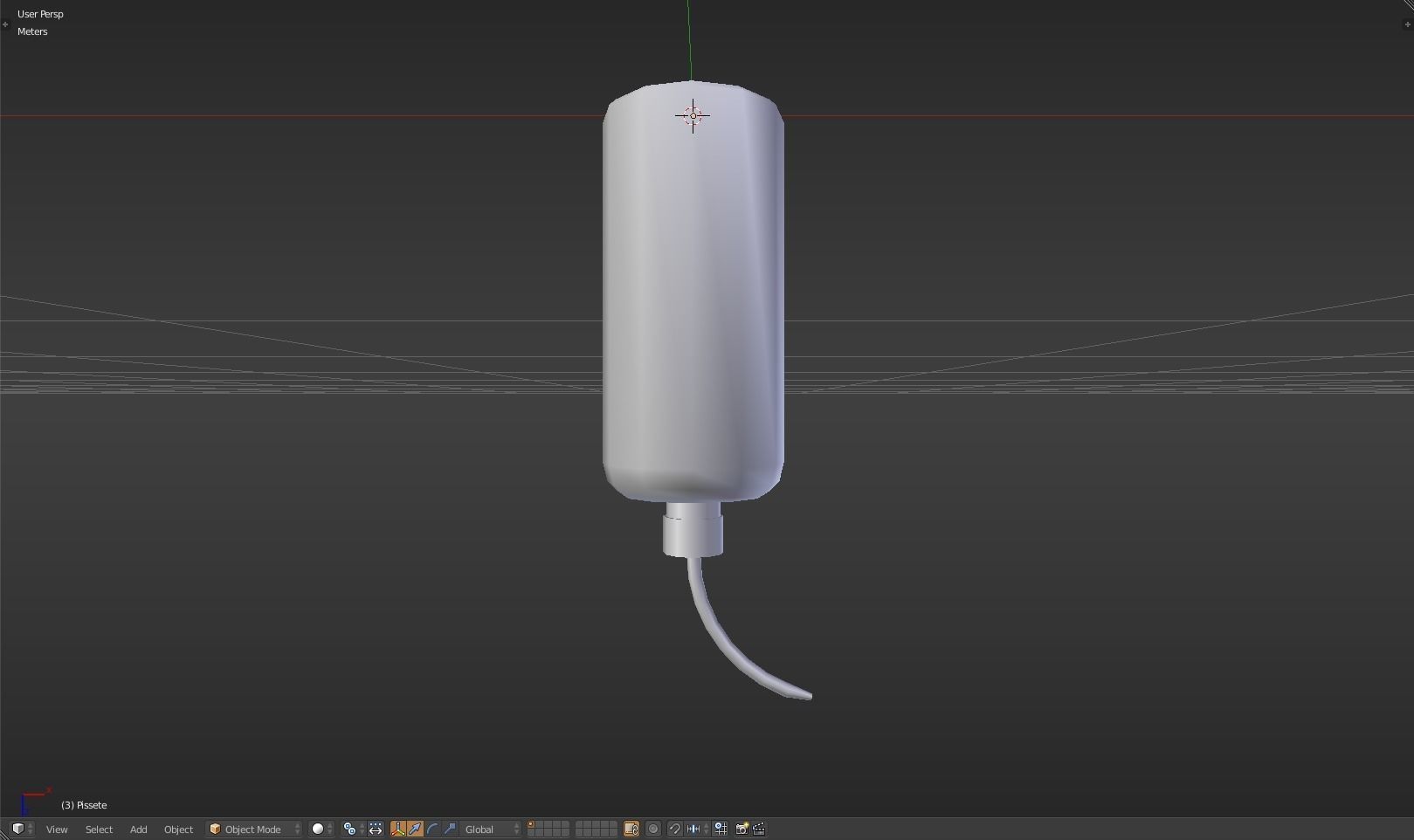Image resolution: width=1414 pixels, height=840 pixels.
Task: Click the second layer group grid
Action: pyautogui.click(x=597, y=829)
